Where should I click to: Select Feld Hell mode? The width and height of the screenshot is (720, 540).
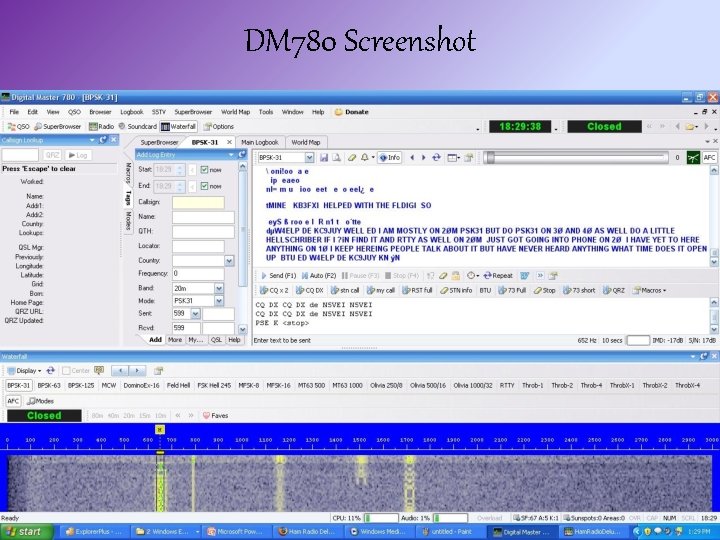(x=178, y=385)
